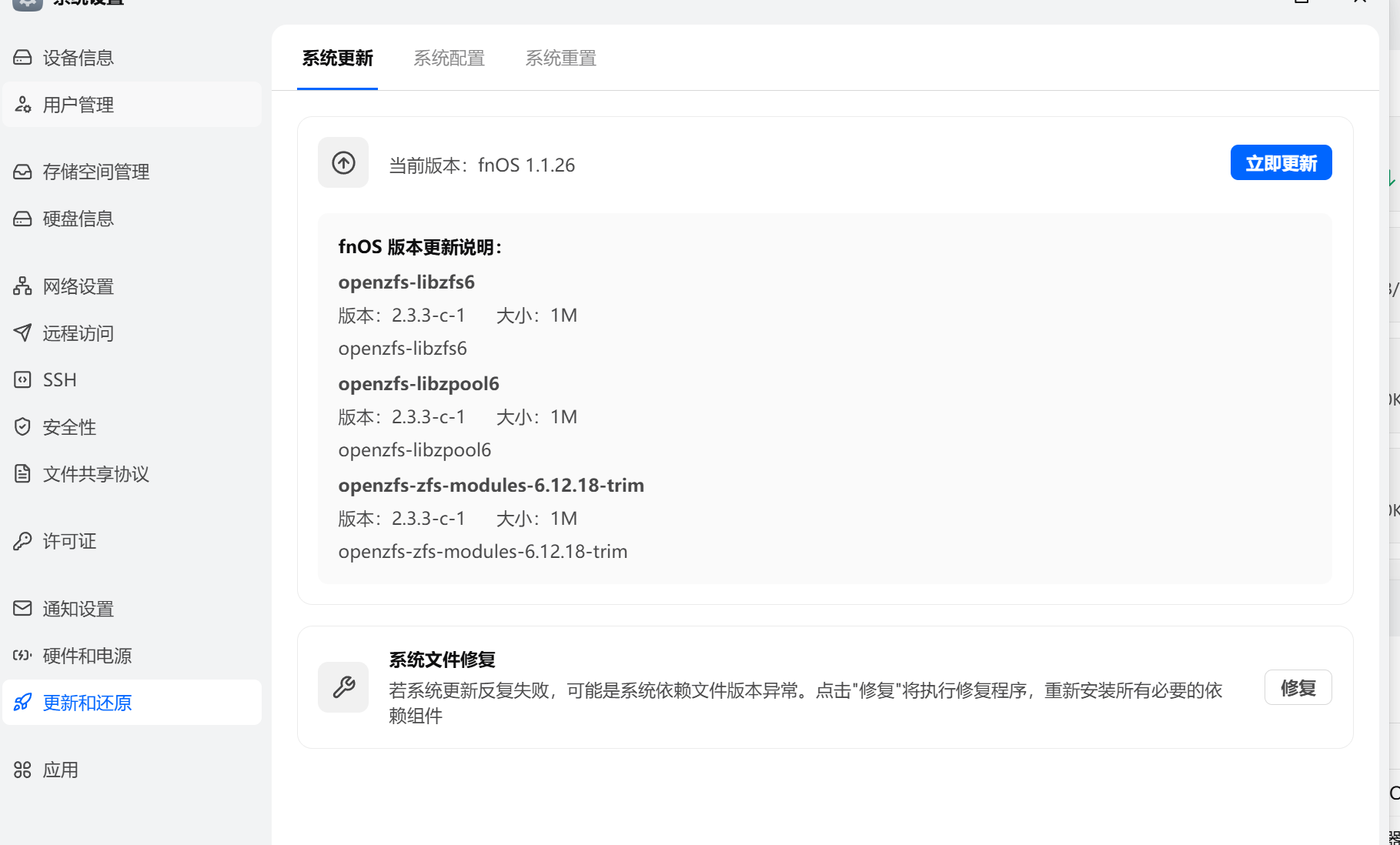
Task: Go to 存储空间管理 settings
Action: [x=132, y=172]
